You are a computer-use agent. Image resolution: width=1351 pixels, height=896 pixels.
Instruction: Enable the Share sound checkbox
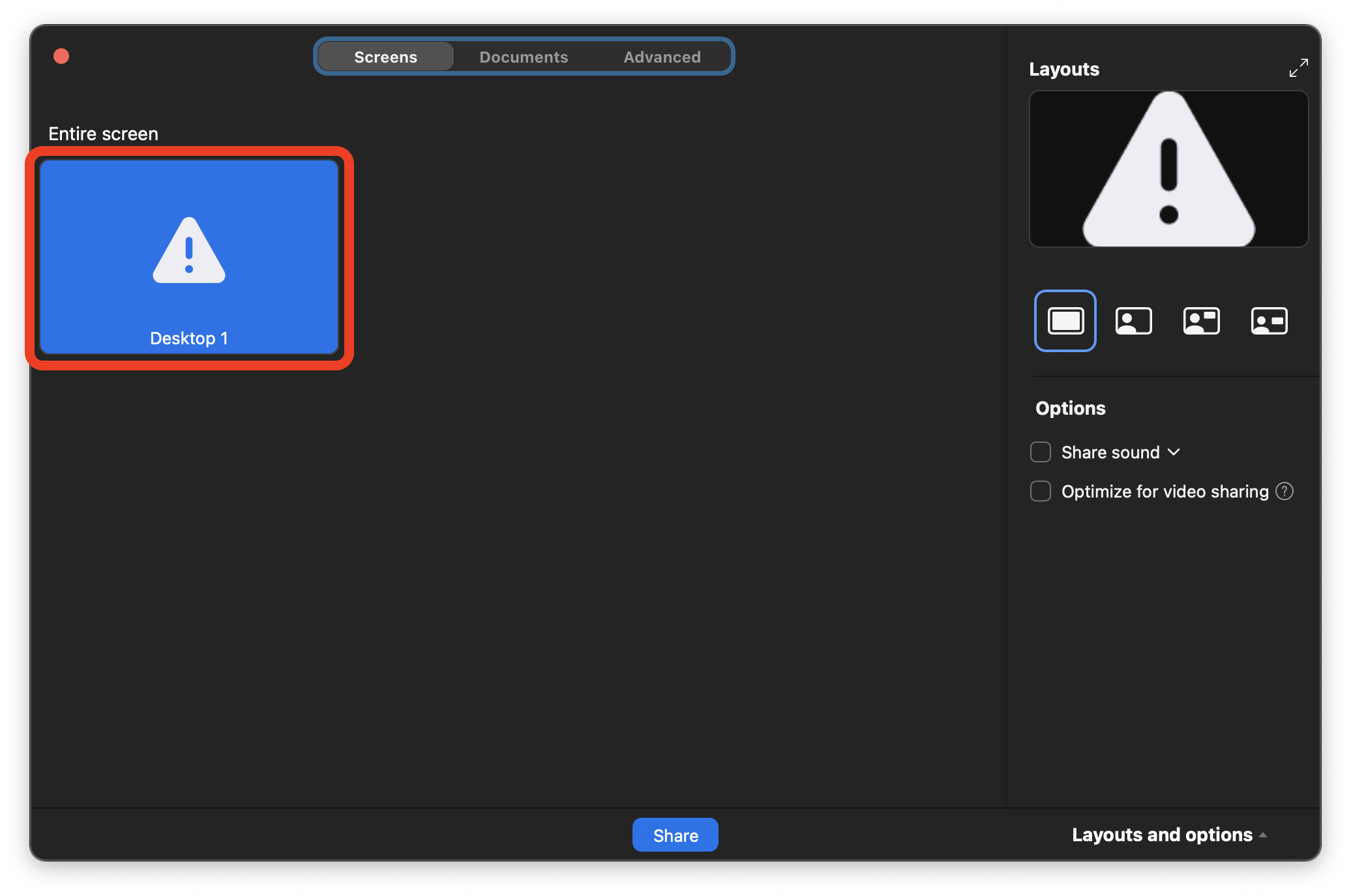(x=1040, y=451)
